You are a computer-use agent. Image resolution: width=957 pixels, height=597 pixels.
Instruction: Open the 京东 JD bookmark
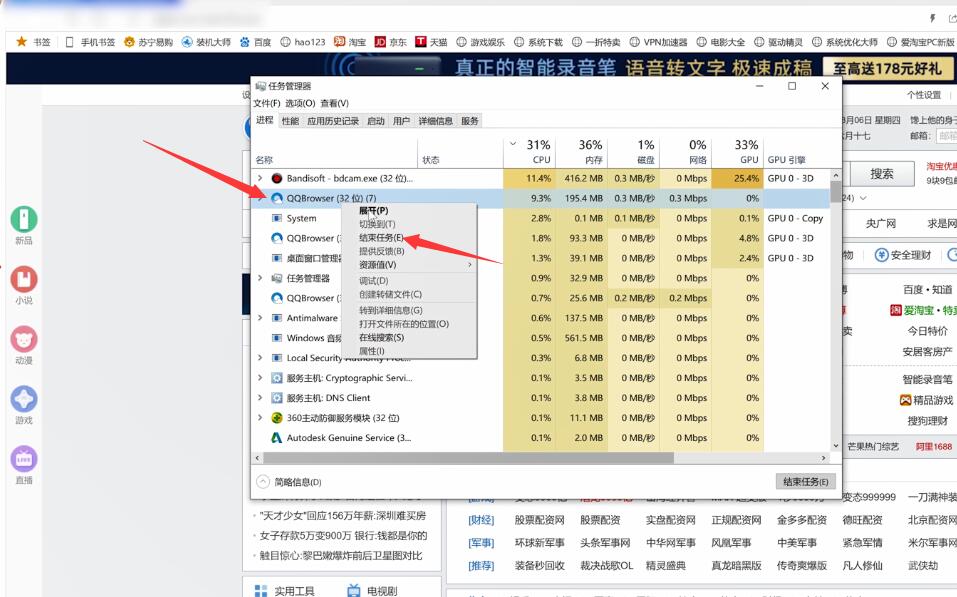[391, 42]
